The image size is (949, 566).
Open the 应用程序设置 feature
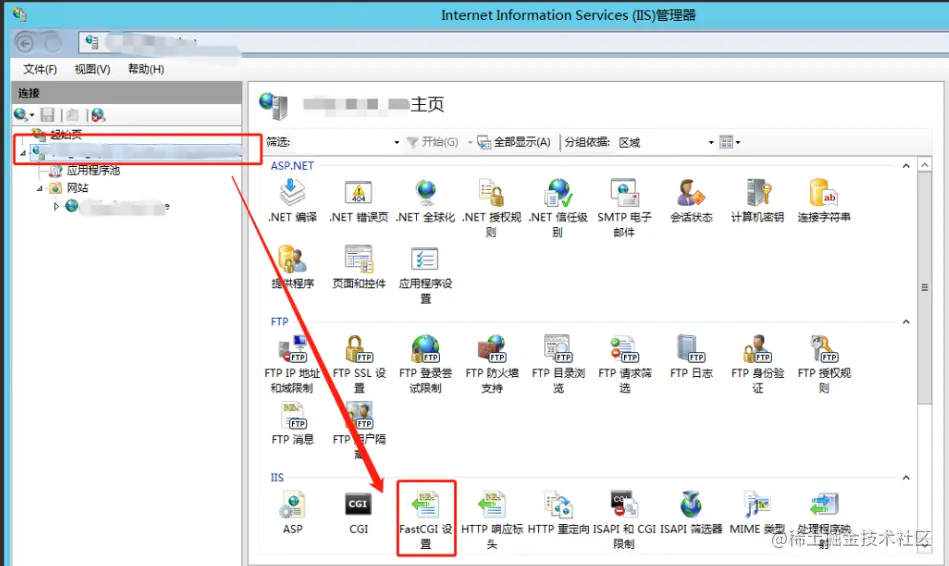[425, 274]
